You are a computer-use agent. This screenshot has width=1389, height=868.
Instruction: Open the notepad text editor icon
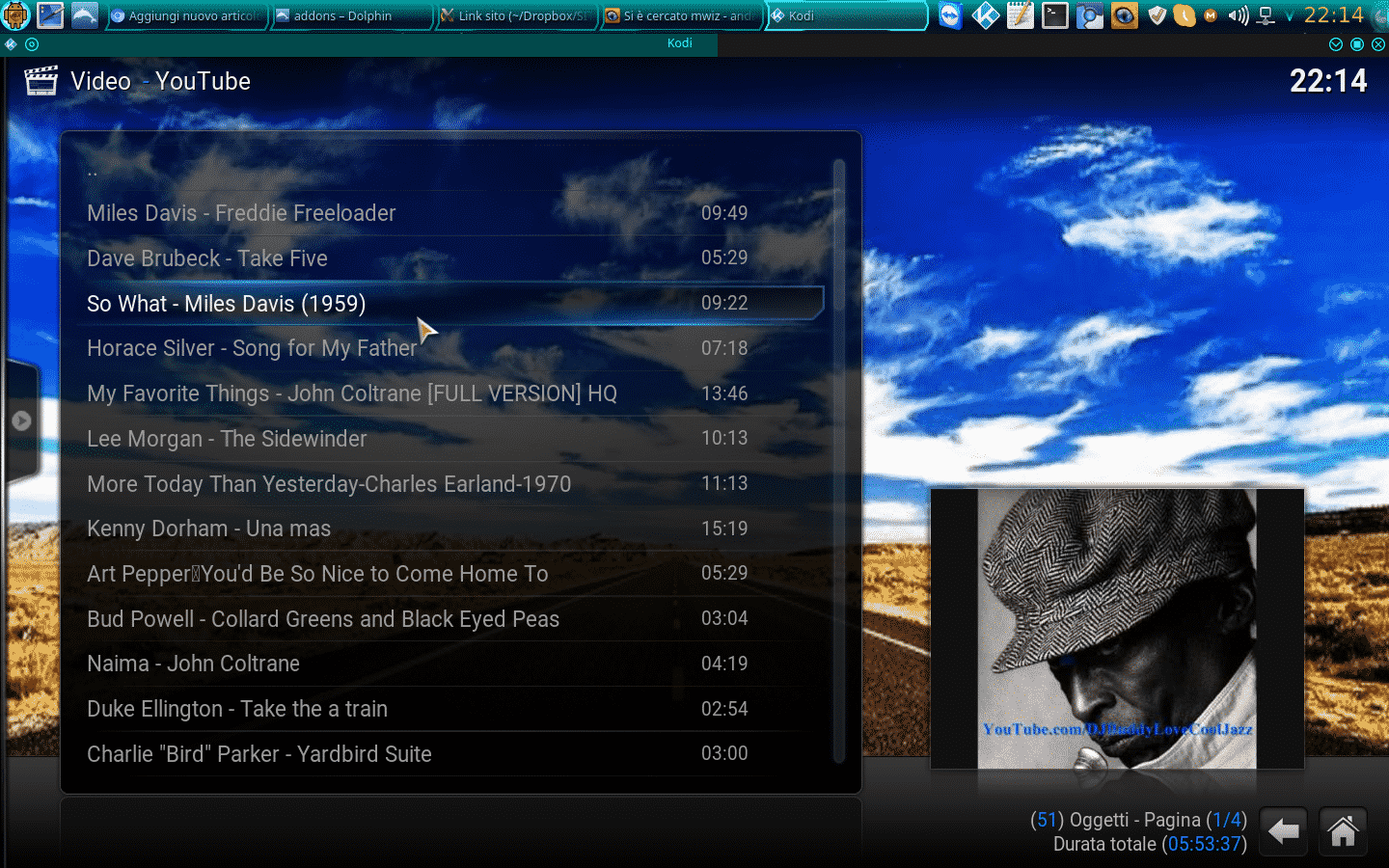pyautogui.click(x=1020, y=15)
